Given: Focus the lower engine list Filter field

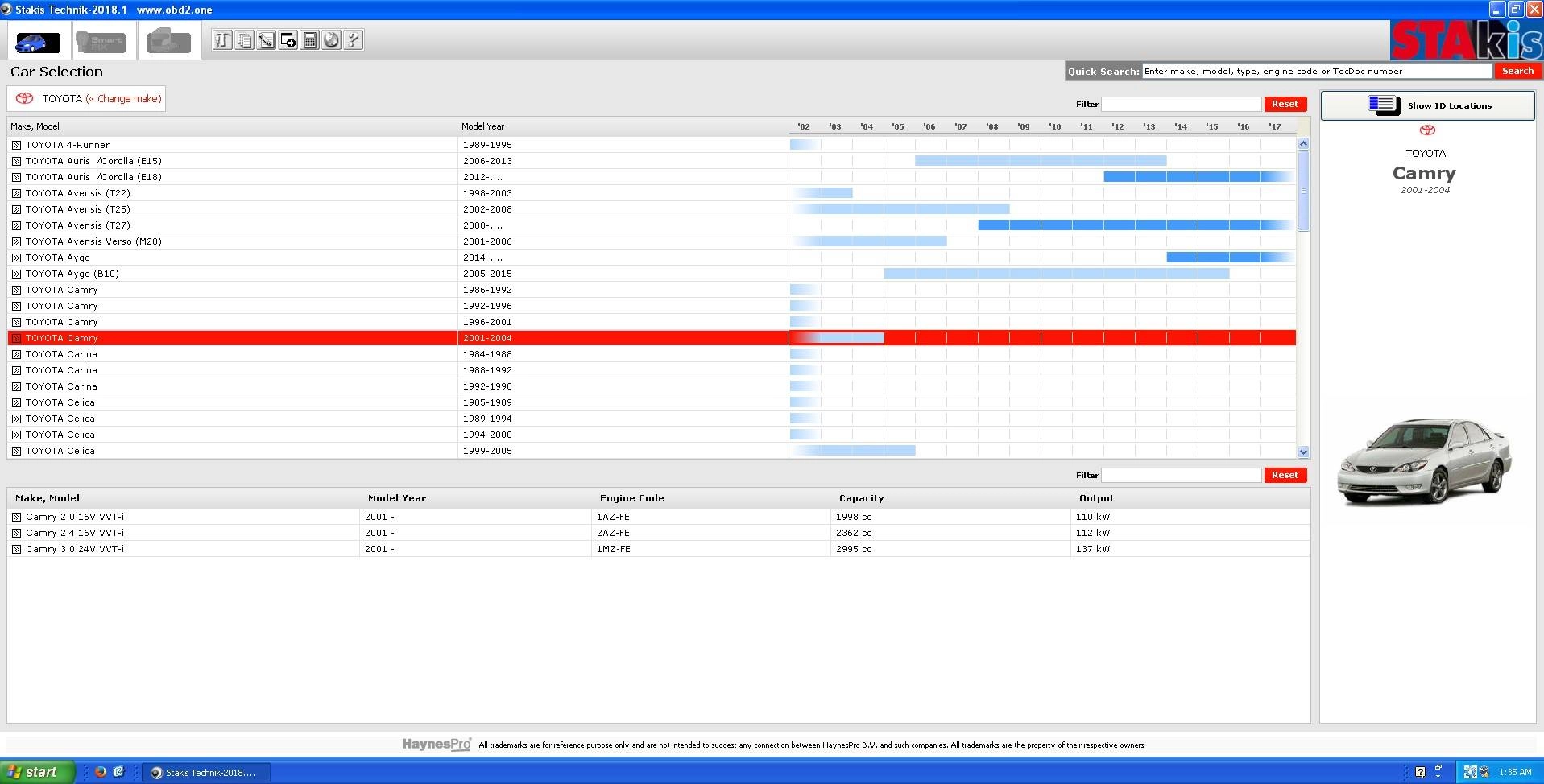Looking at the screenshot, I should 1181,475.
